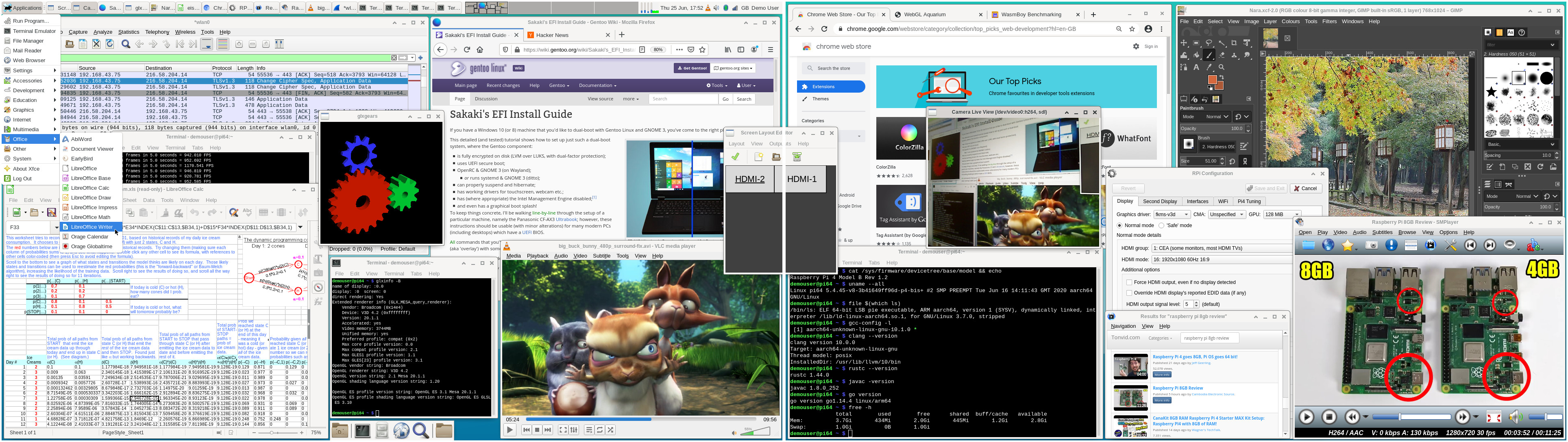This screenshot has height=442, width=1568.
Task: Switch to the Interfaces tab
Action: point(1197,201)
